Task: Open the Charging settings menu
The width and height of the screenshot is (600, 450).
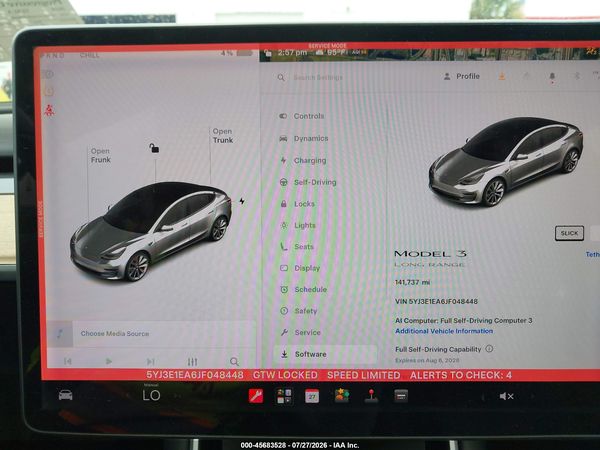Action: tap(303, 160)
